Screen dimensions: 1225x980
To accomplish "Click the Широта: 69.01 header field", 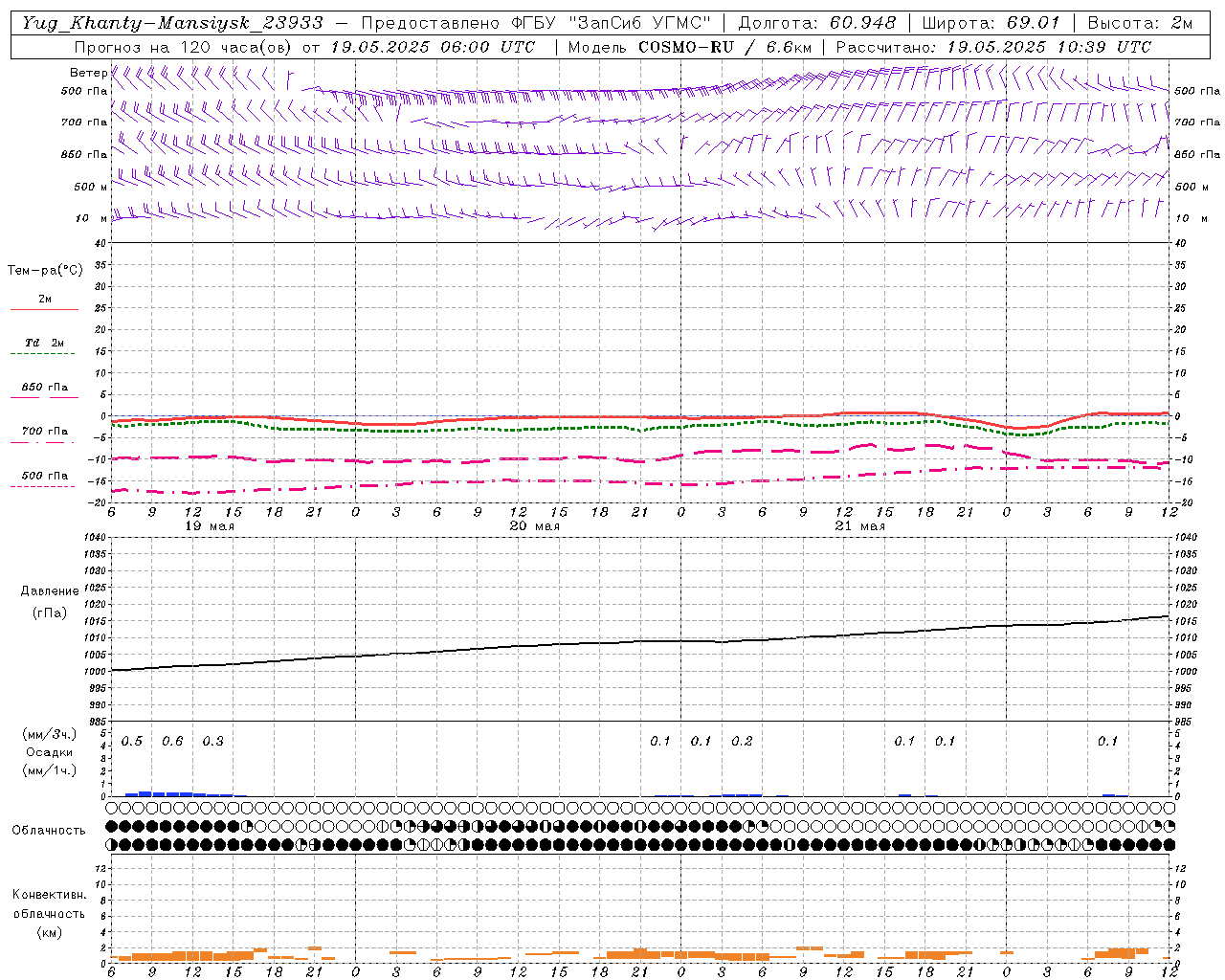I will tap(991, 23).
